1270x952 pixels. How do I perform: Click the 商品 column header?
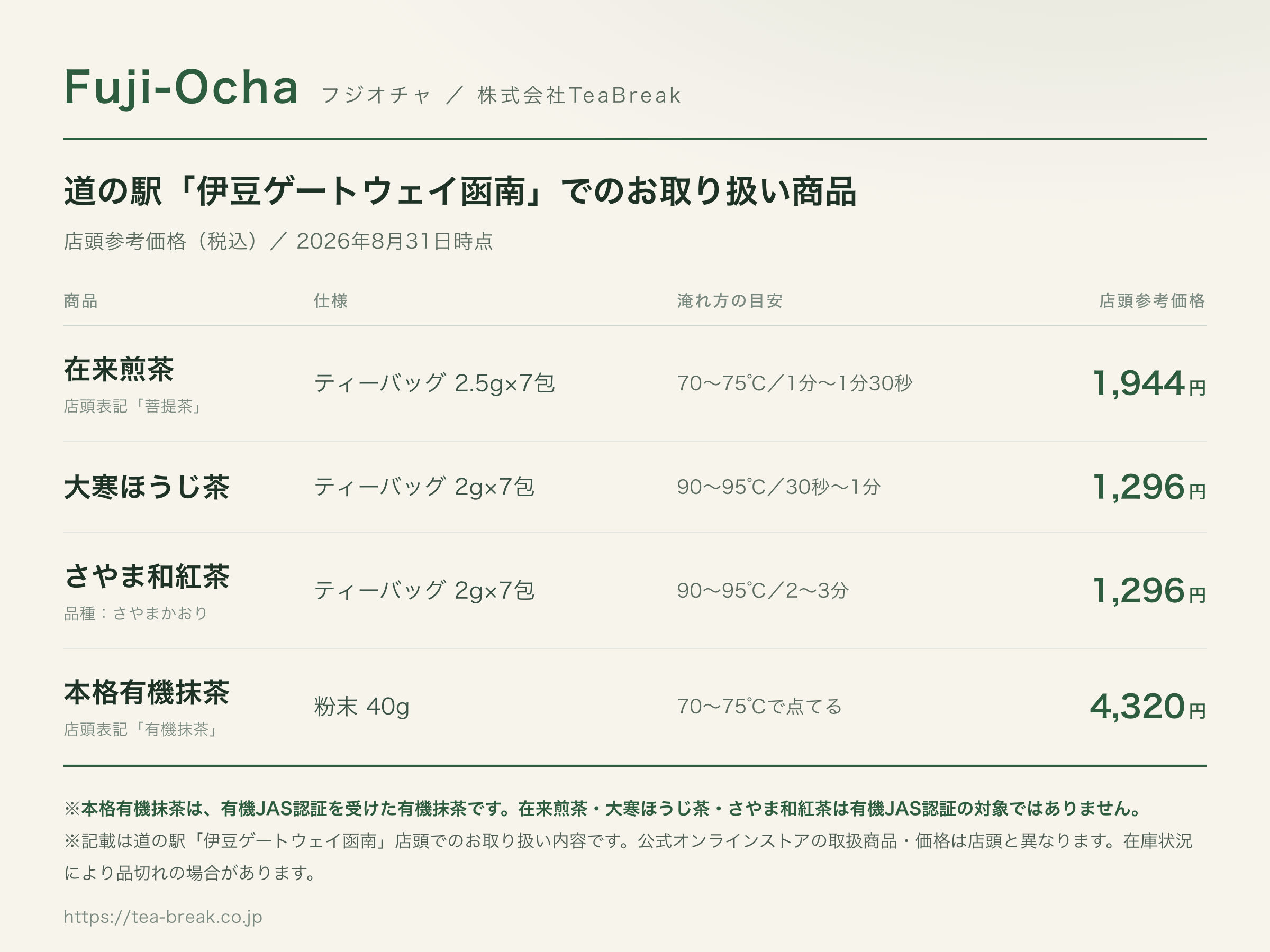pyautogui.click(x=81, y=301)
